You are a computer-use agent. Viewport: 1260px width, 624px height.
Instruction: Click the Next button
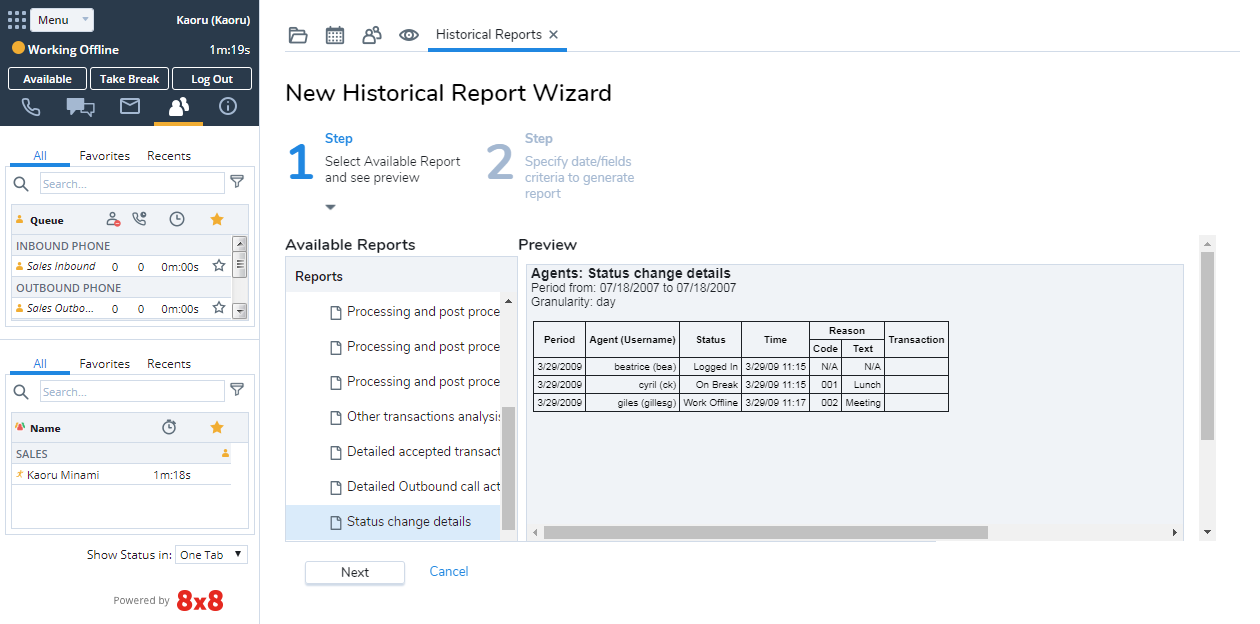[355, 572]
